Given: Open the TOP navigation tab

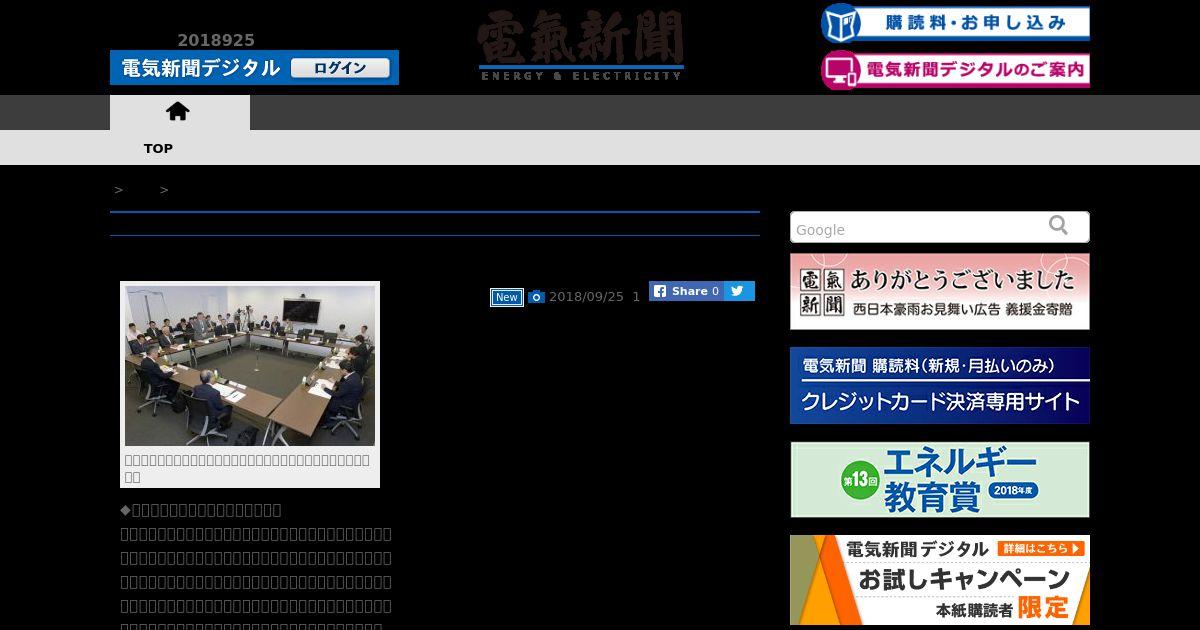Looking at the screenshot, I should click(x=158, y=148).
